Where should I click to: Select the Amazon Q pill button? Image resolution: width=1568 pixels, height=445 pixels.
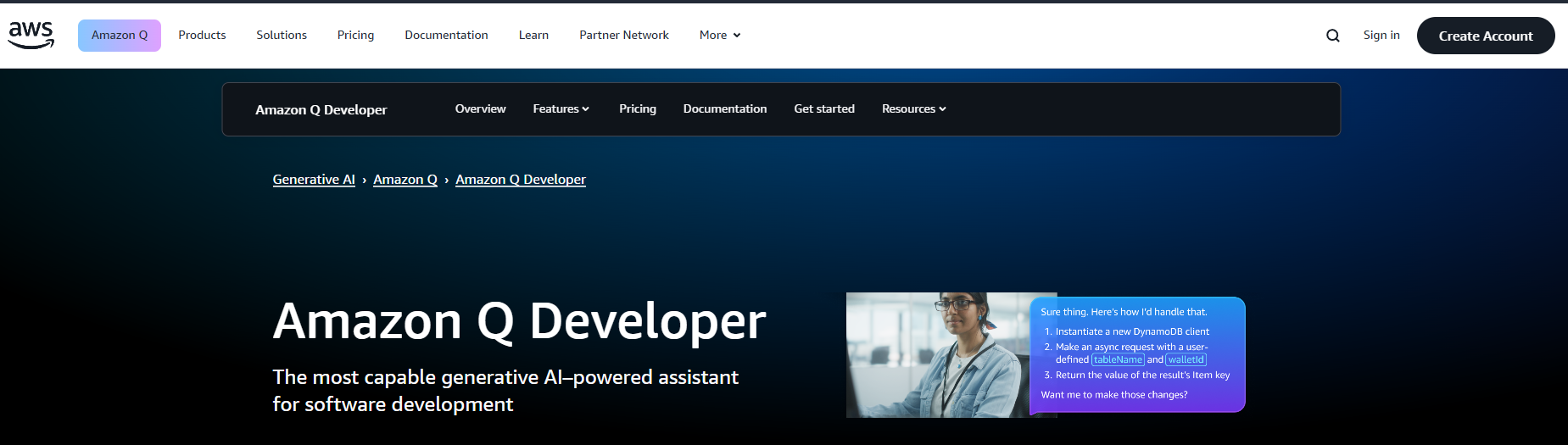120,36
